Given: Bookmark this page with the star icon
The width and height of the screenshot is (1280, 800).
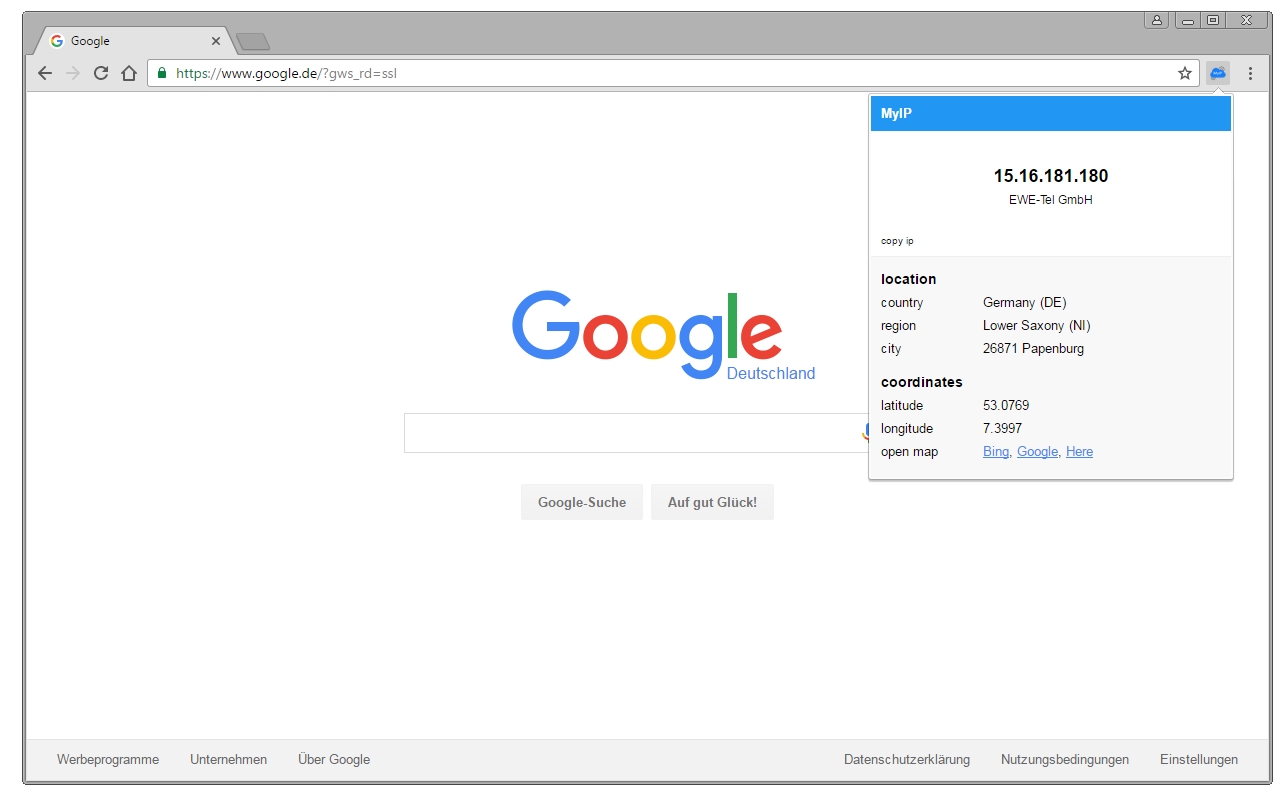Looking at the screenshot, I should (x=1185, y=73).
